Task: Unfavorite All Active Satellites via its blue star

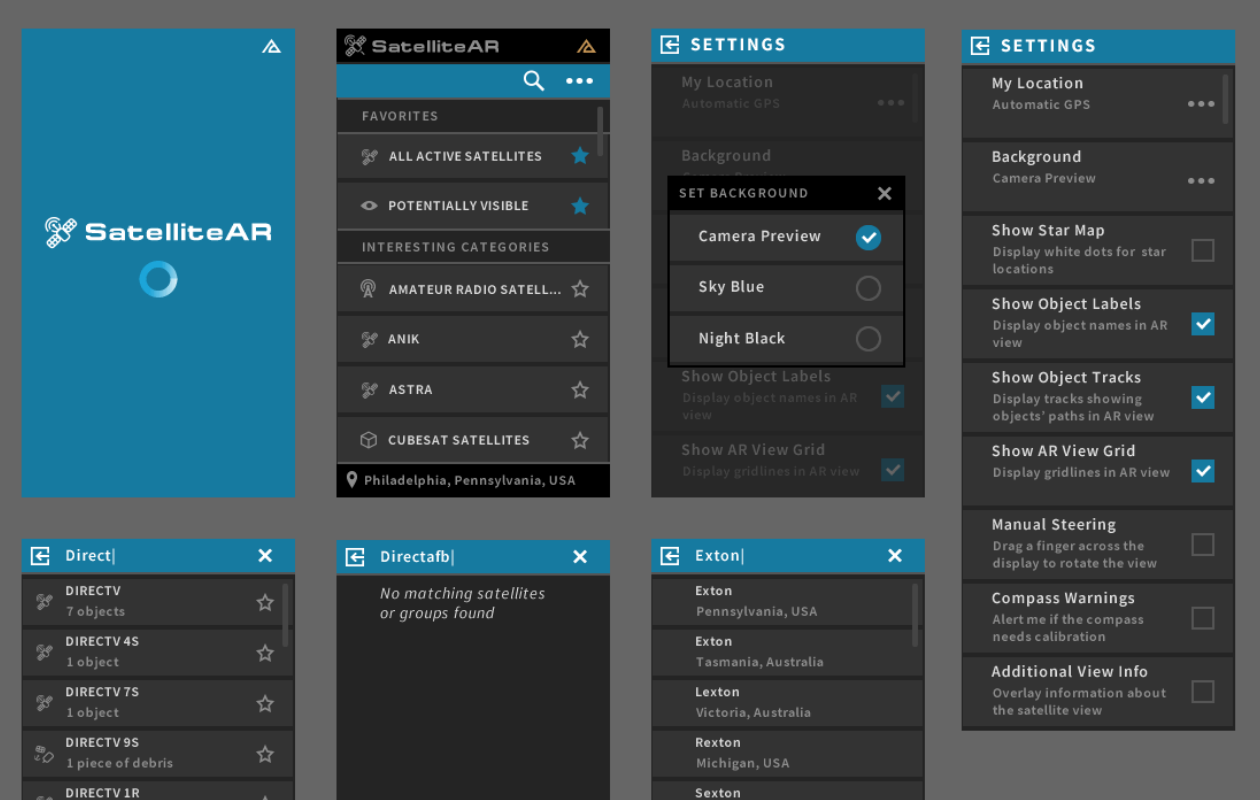Action: click(x=580, y=155)
